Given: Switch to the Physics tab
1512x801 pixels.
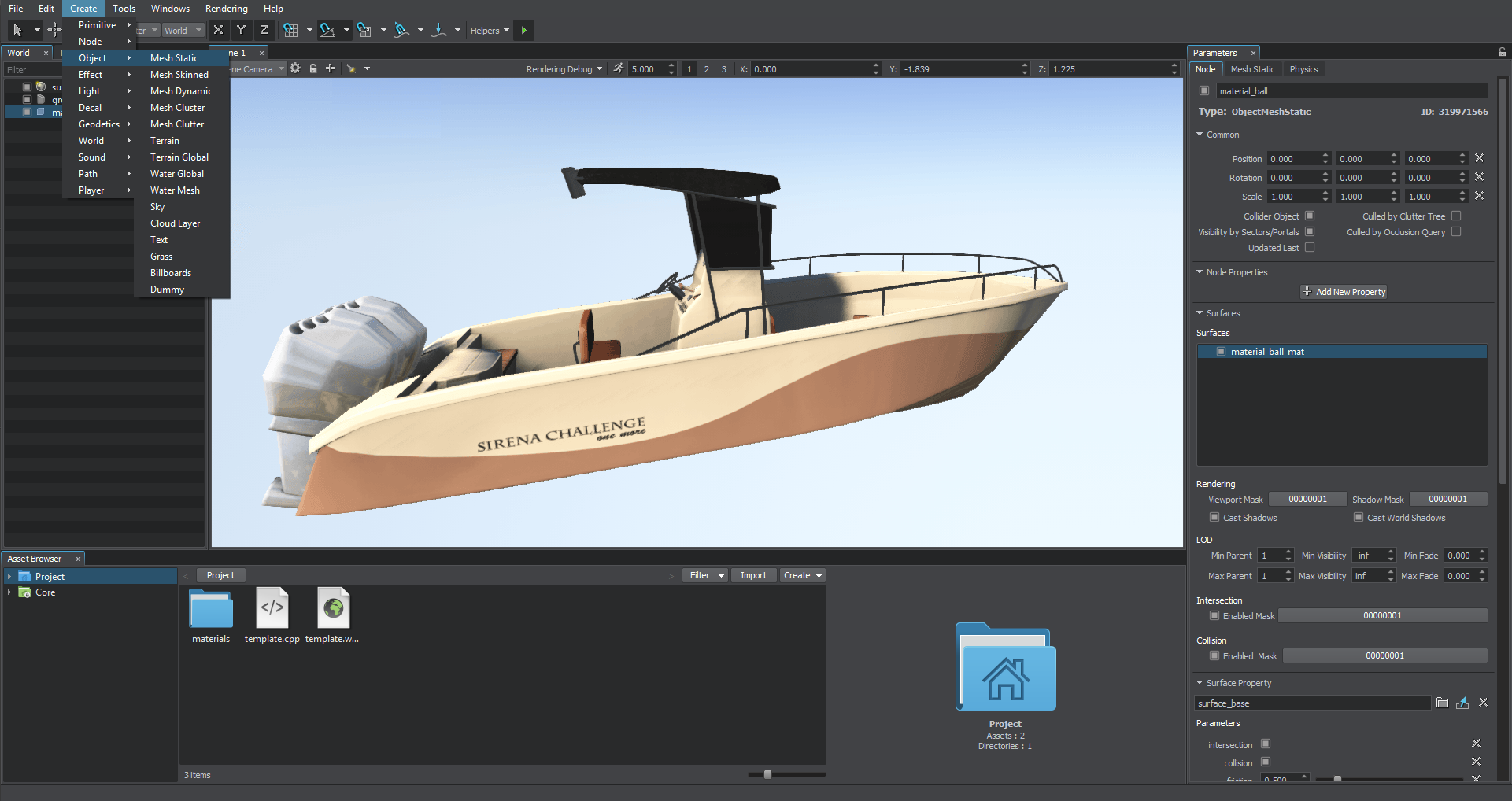Looking at the screenshot, I should tap(1303, 69).
